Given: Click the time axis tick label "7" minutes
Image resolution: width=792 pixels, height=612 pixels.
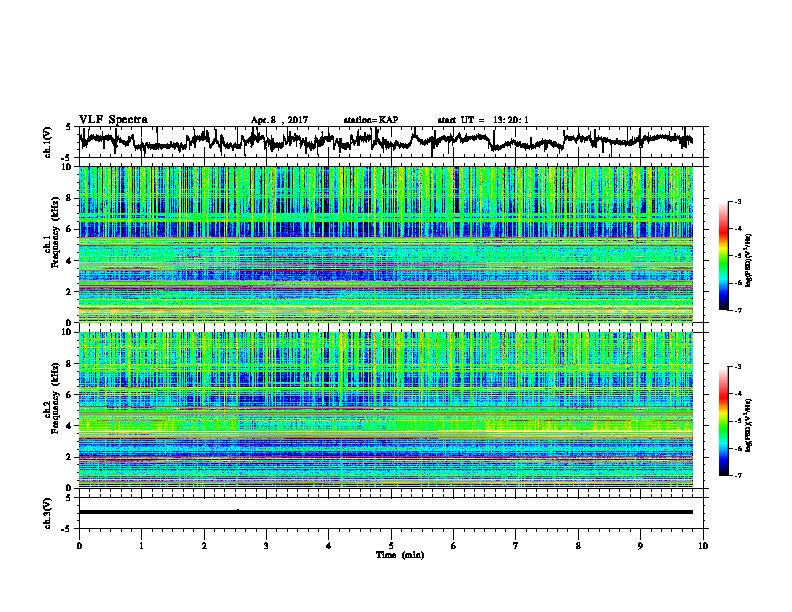Looking at the screenshot, I should (x=516, y=545).
